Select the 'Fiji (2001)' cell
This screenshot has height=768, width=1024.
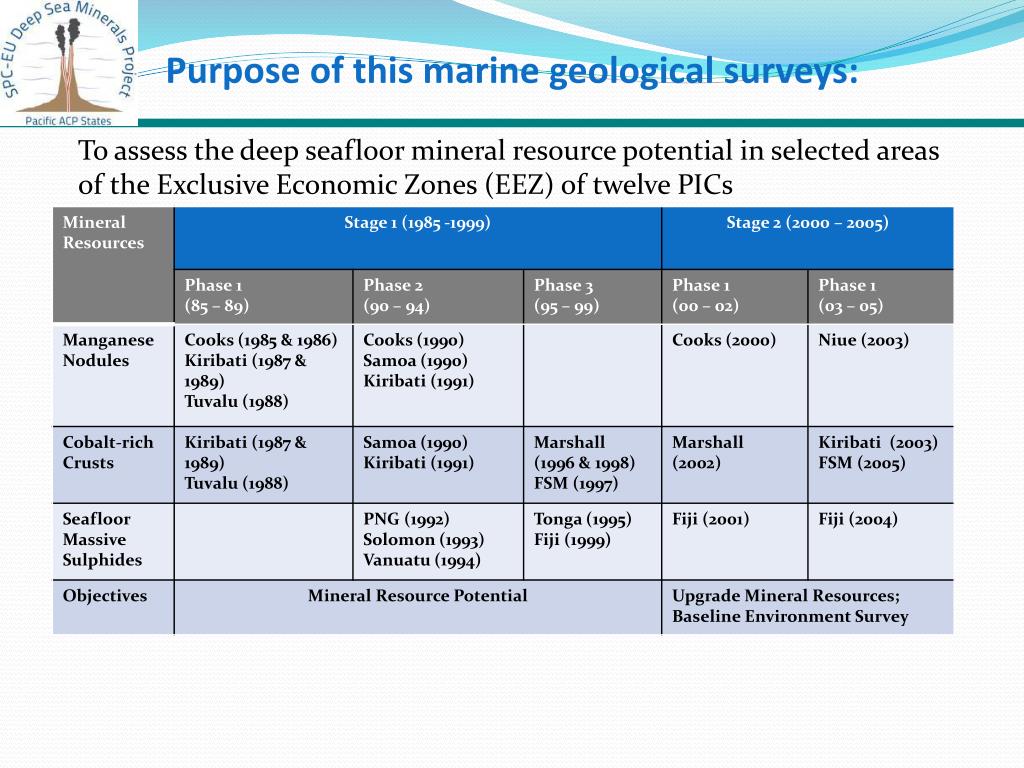click(735, 541)
